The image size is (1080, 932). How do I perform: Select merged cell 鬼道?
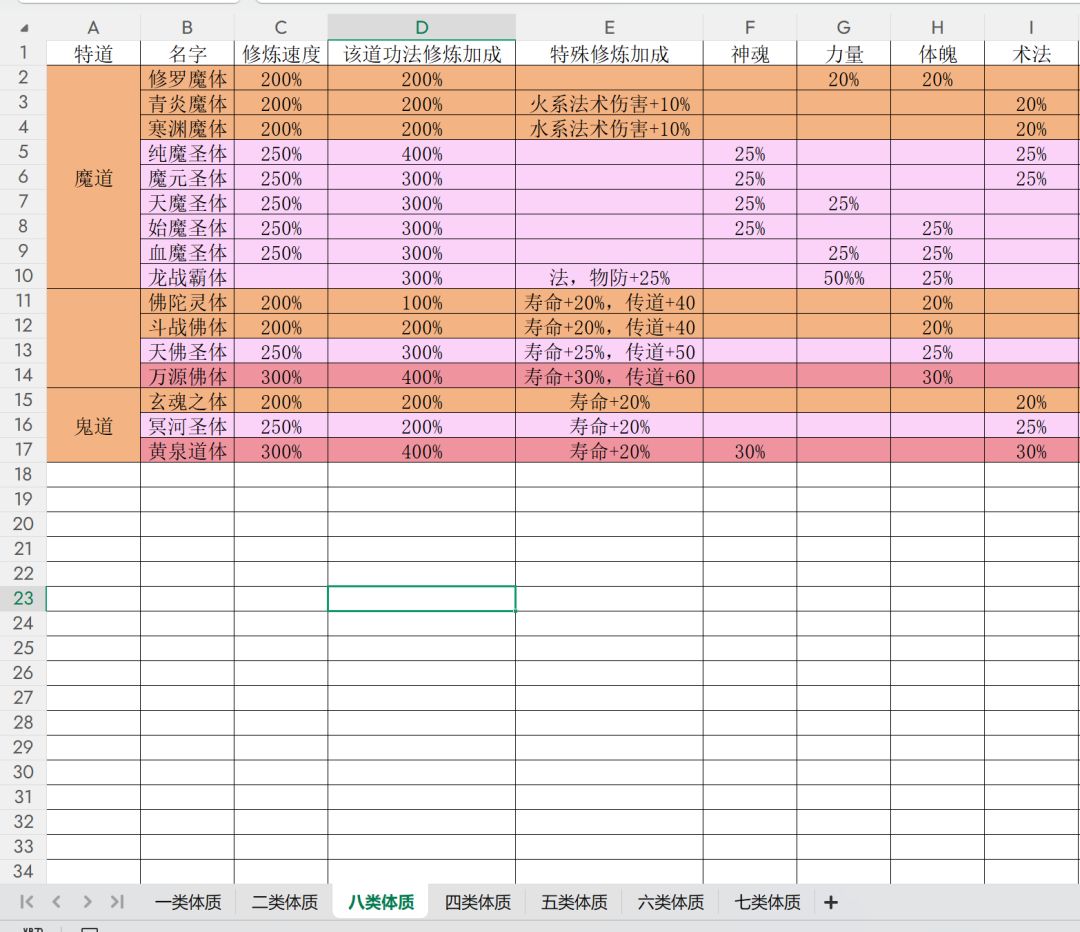94,426
